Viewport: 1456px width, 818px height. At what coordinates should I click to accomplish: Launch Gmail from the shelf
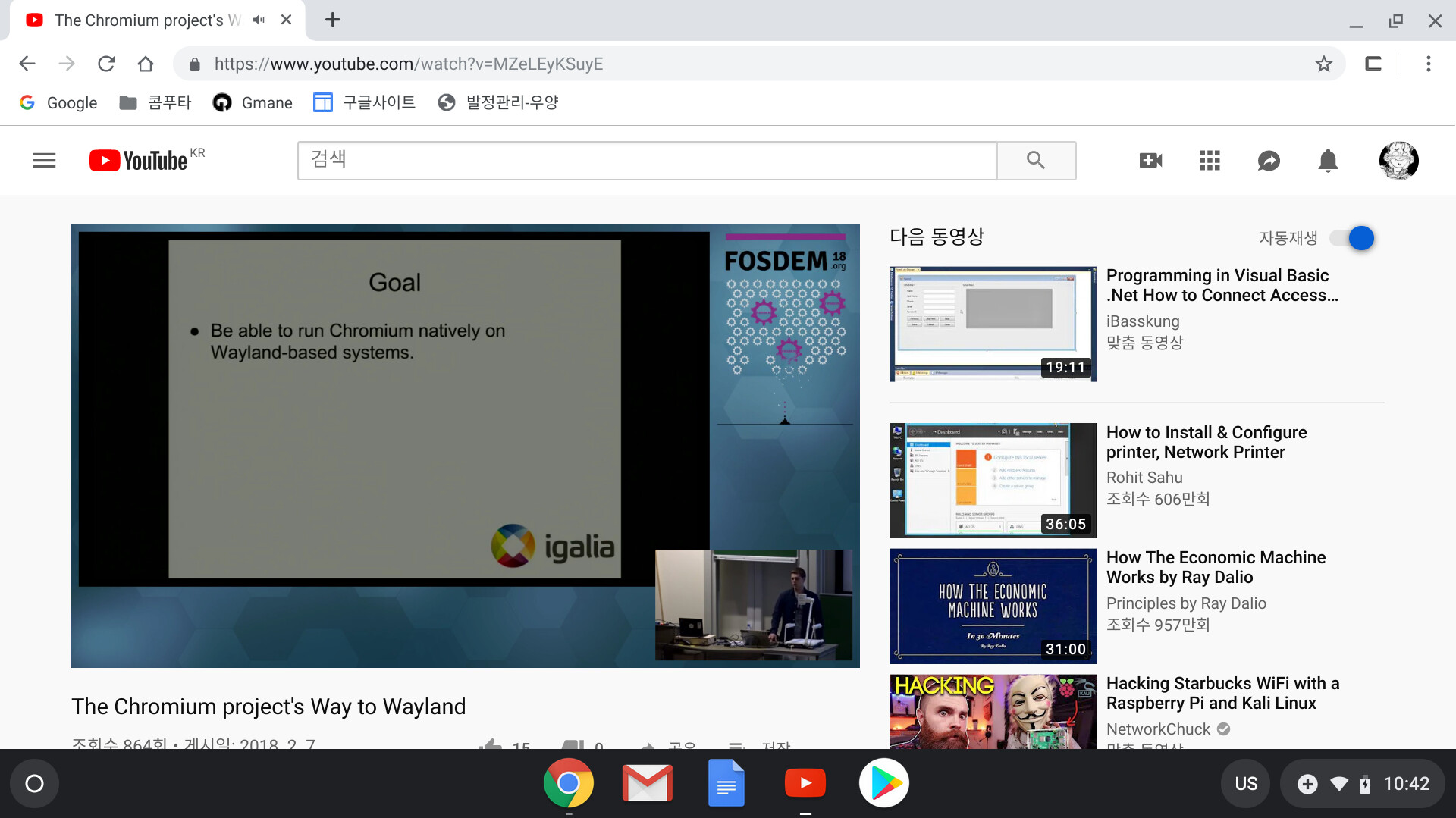click(x=648, y=783)
